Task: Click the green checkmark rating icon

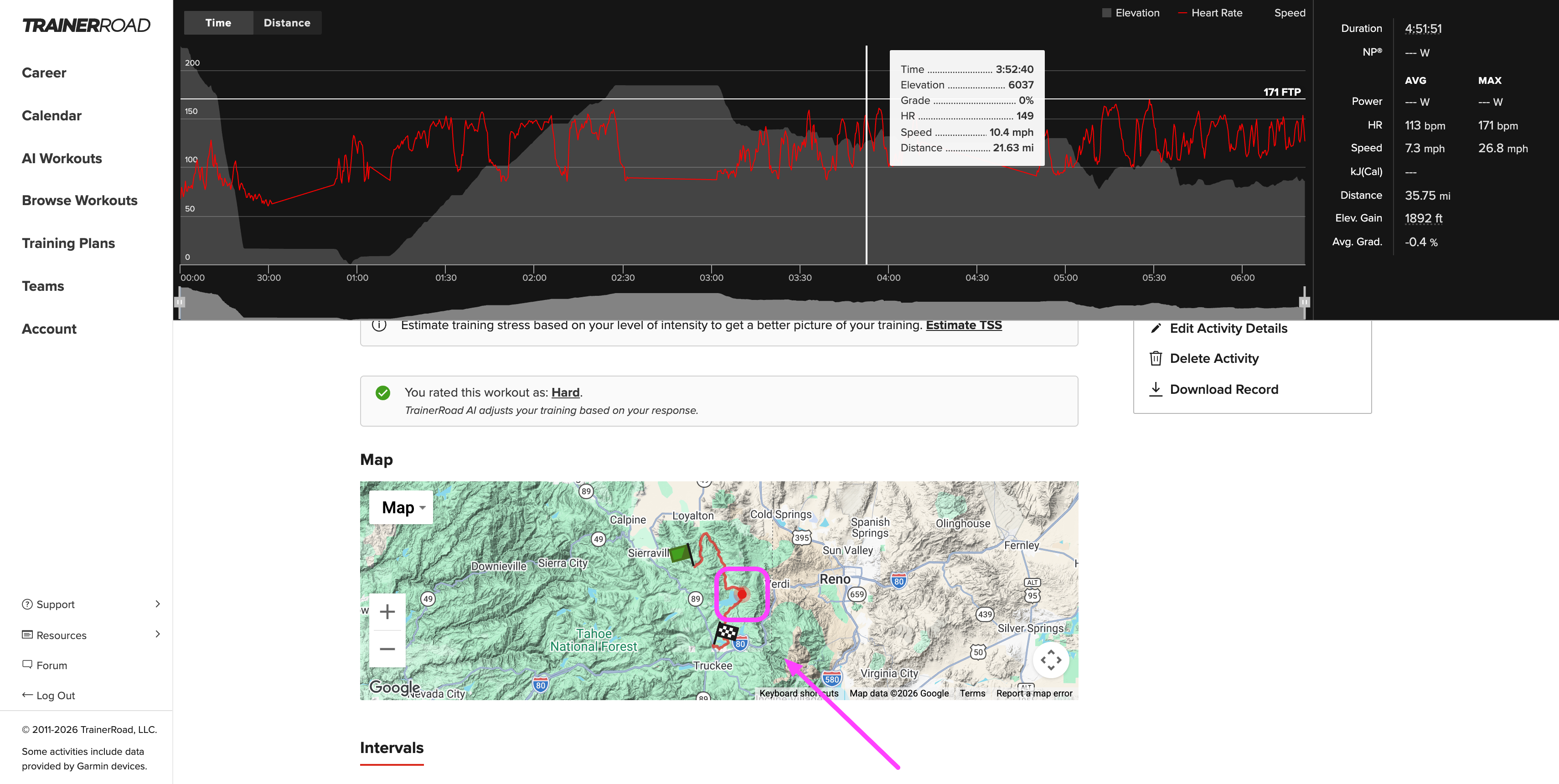Action: click(382, 393)
